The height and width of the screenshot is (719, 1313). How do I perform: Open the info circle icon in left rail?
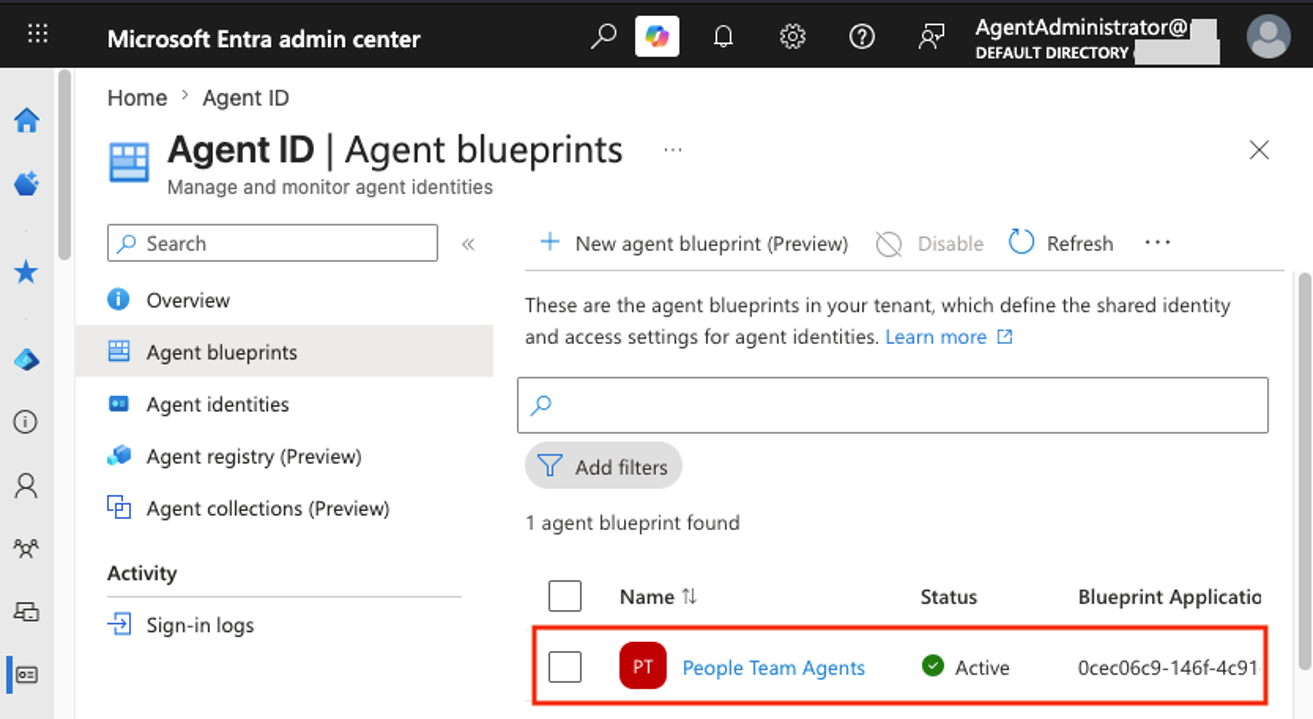[26, 422]
